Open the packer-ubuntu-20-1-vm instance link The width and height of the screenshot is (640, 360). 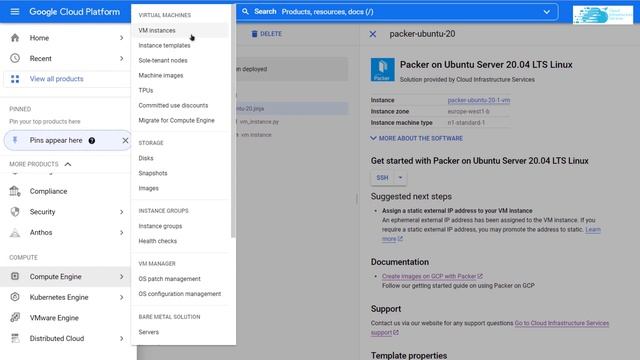click(478, 100)
